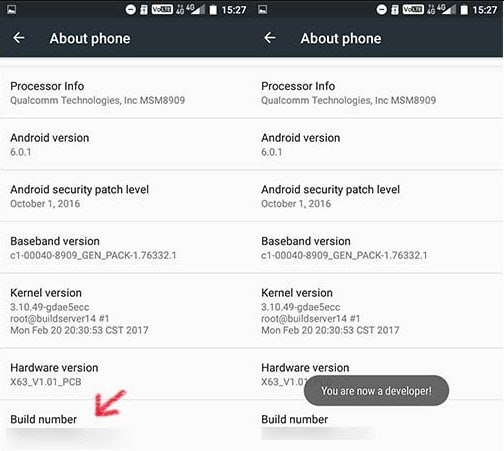This screenshot has width=504, height=451.
Task: Tap the 15:27 clock in left status bar
Action: tap(234, 10)
